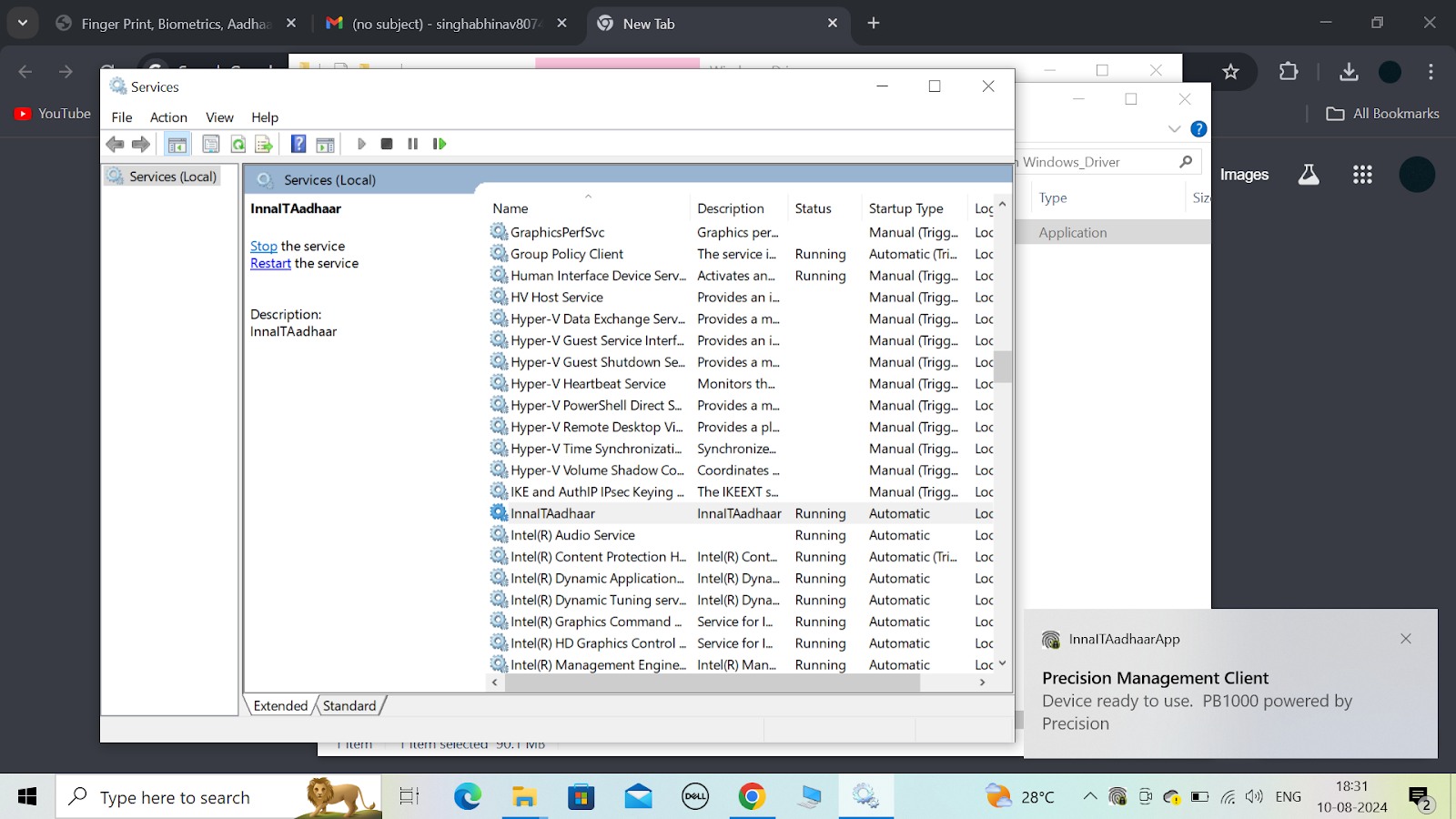Click the taskbar search box
This screenshot has height=819, width=1456.
(218, 797)
